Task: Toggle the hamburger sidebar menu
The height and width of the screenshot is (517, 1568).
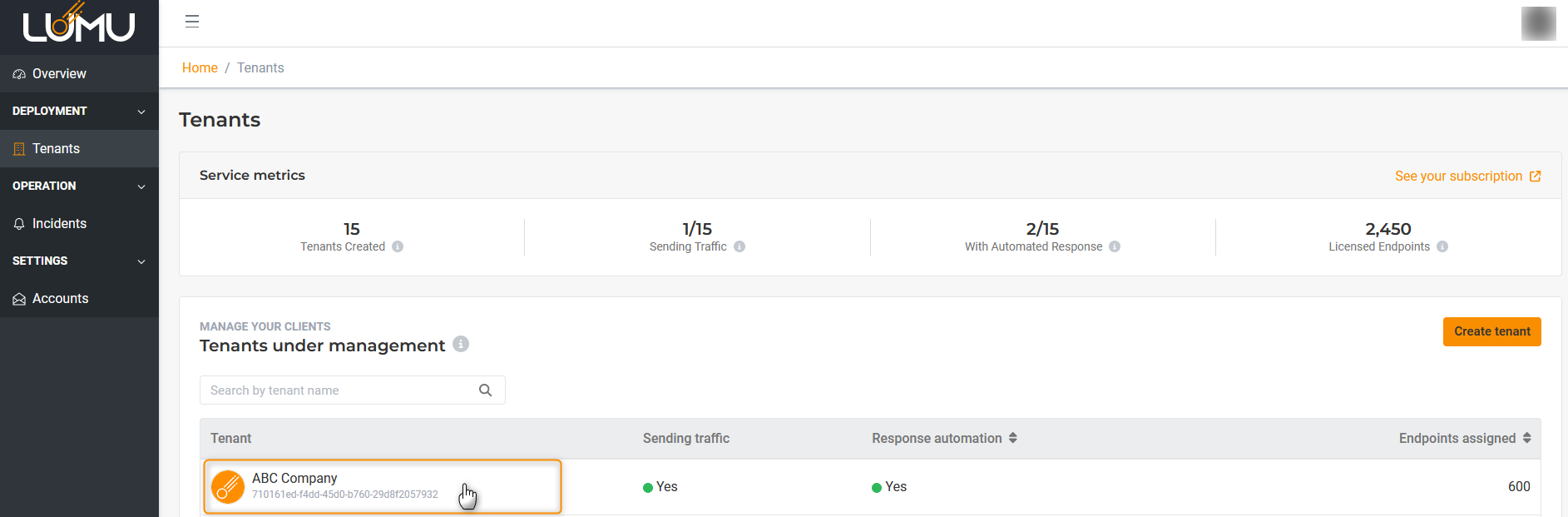Action: coord(192,22)
